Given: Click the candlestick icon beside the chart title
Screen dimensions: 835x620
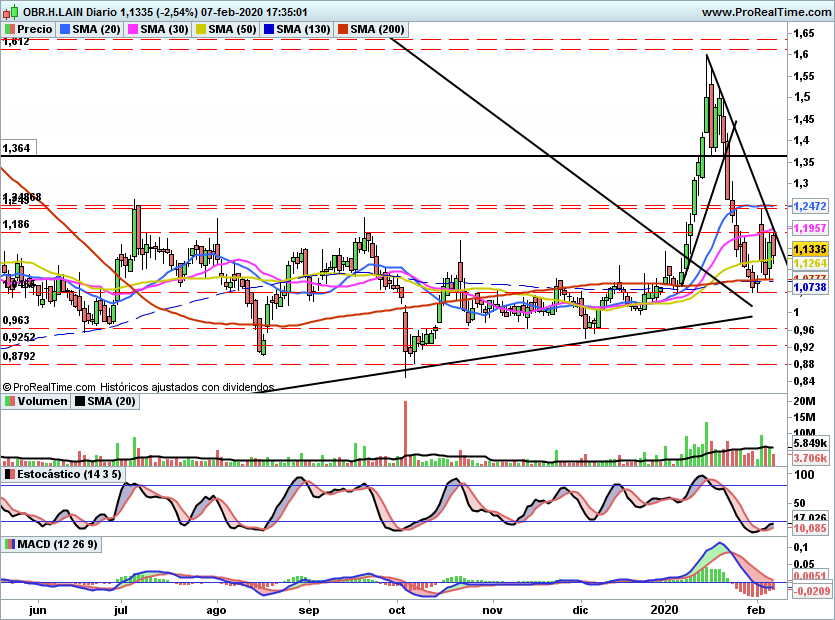Looking at the screenshot, I should [11, 11].
